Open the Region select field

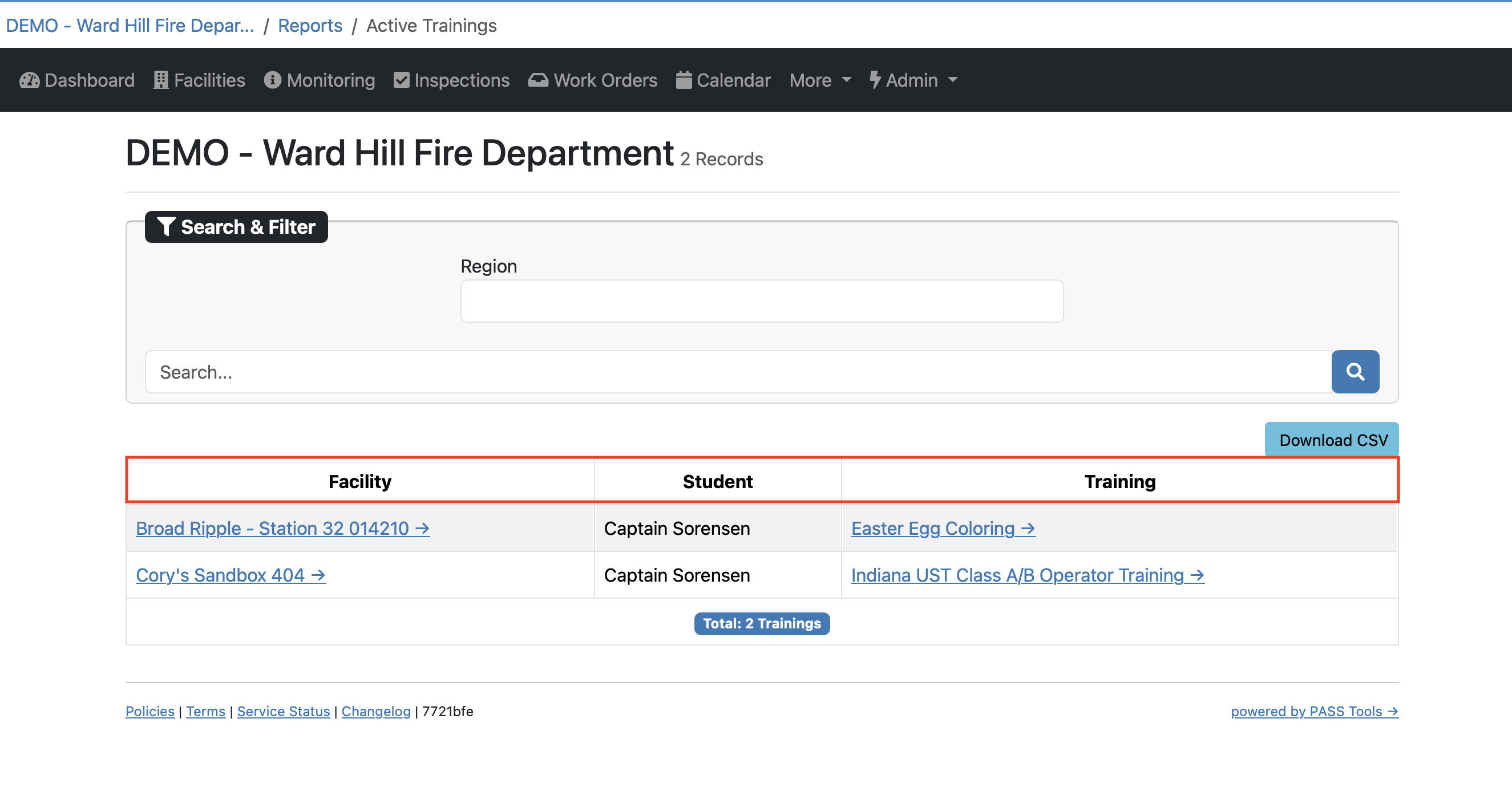(x=761, y=301)
